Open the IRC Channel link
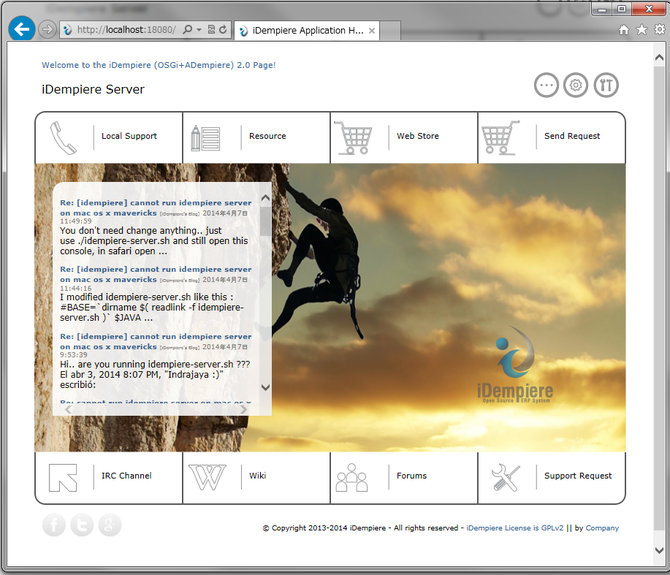The height and width of the screenshot is (575, 670). [x=126, y=475]
